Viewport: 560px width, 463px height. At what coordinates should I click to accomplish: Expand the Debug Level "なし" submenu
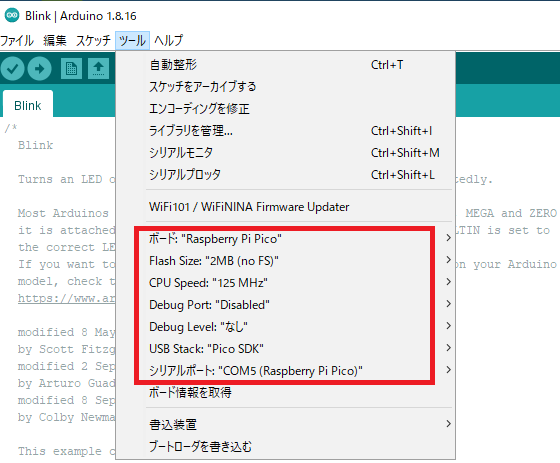pyautogui.click(x=285, y=327)
